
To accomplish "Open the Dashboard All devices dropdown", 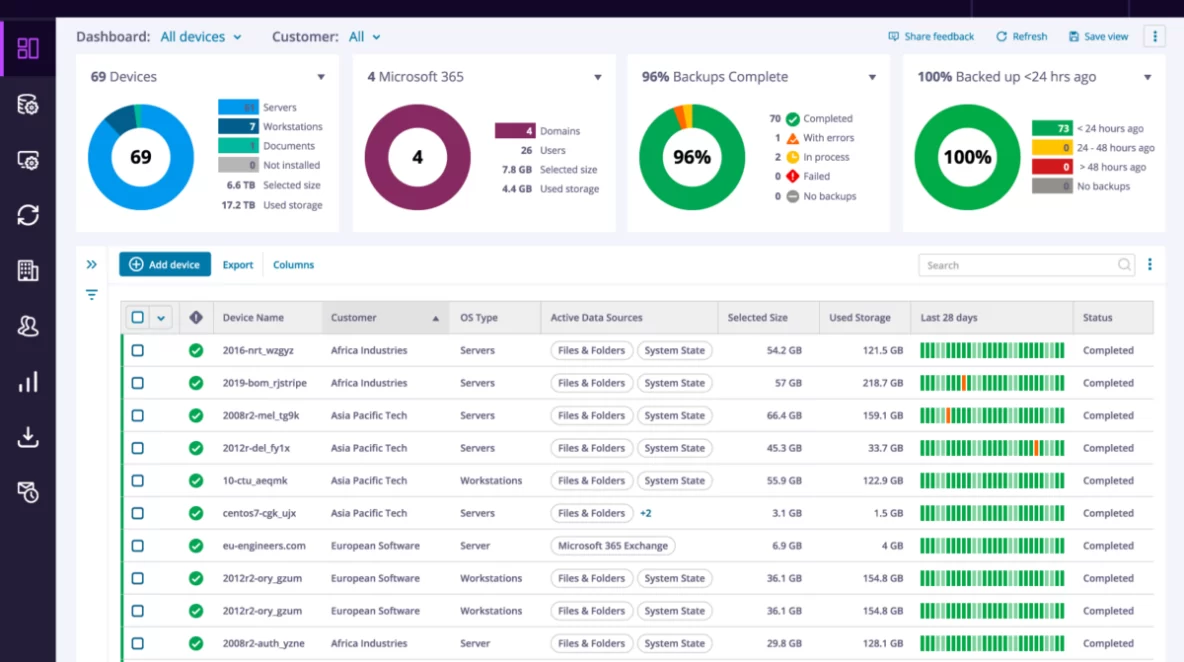I will (201, 37).
